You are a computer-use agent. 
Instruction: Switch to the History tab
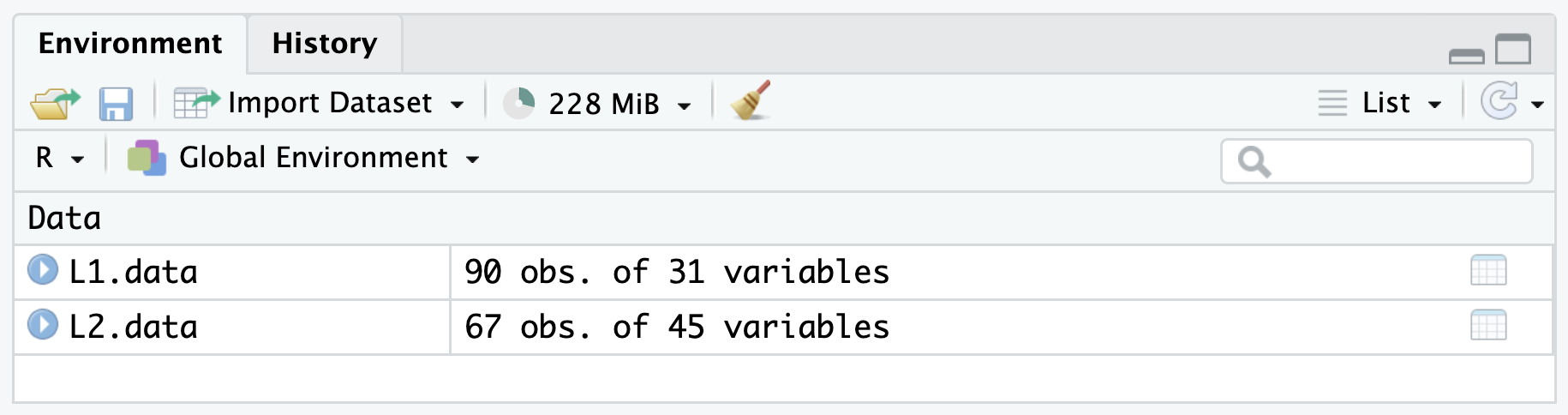tap(324, 44)
